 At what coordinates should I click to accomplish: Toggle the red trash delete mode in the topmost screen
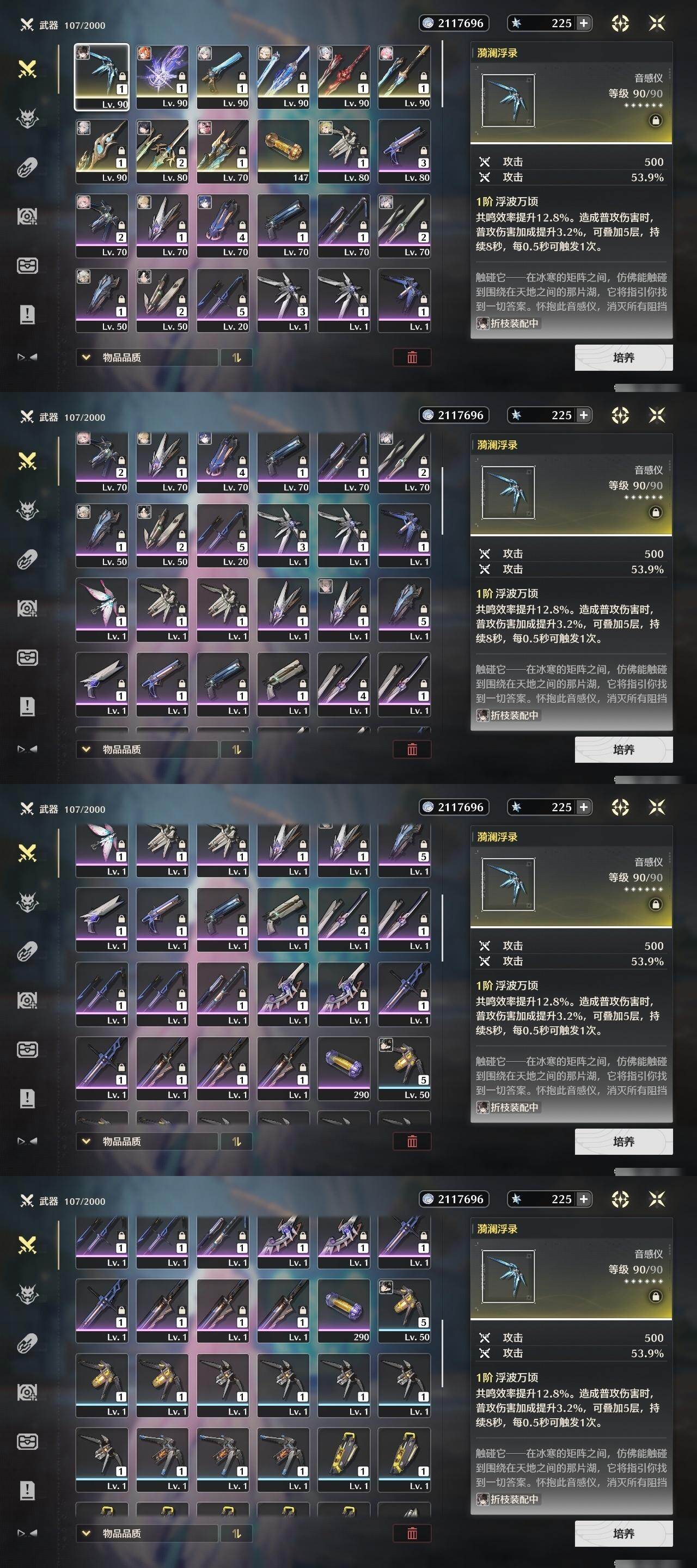click(412, 358)
